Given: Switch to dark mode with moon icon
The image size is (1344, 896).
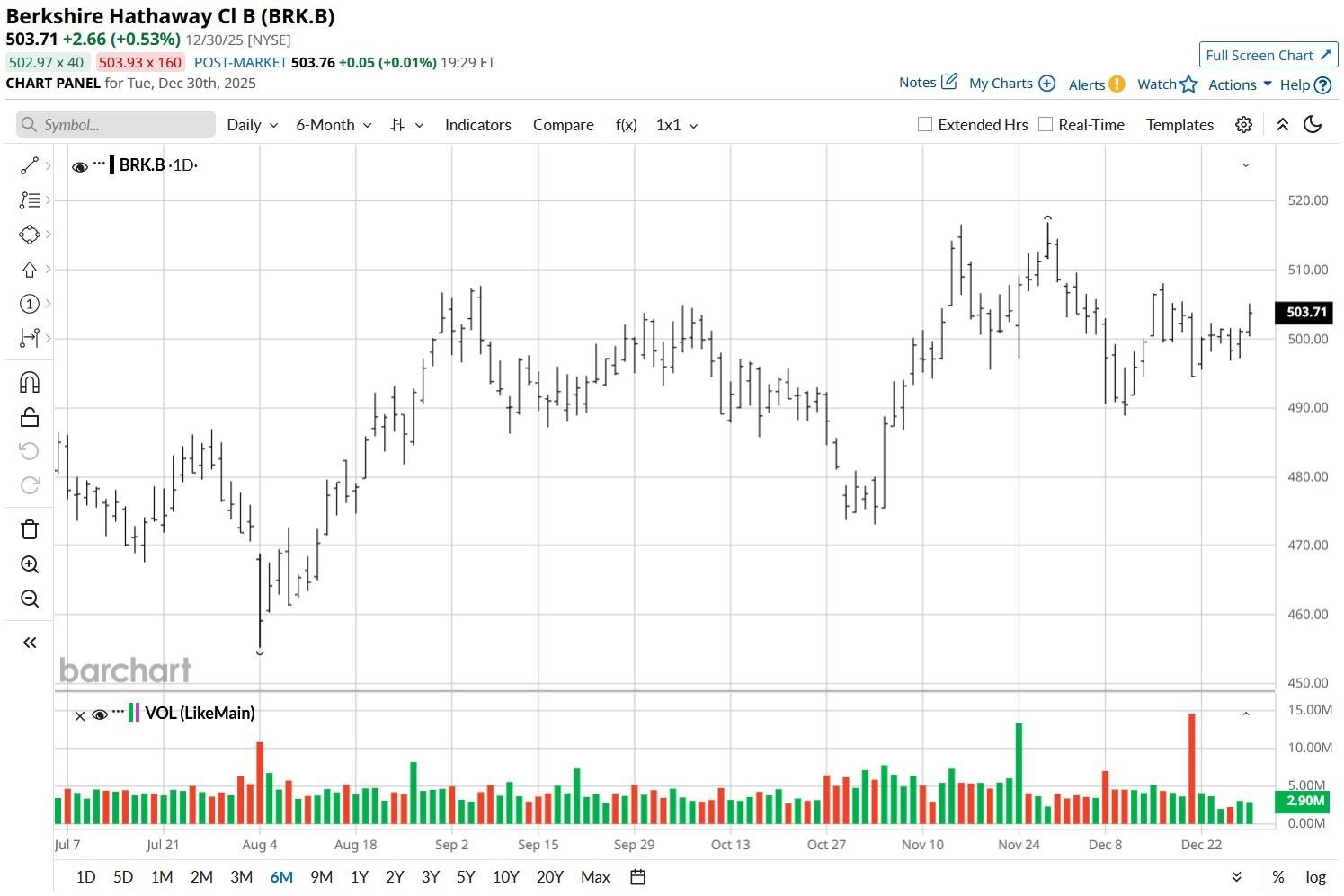Looking at the screenshot, I should pyautogui.click(x=1313, y=125).
